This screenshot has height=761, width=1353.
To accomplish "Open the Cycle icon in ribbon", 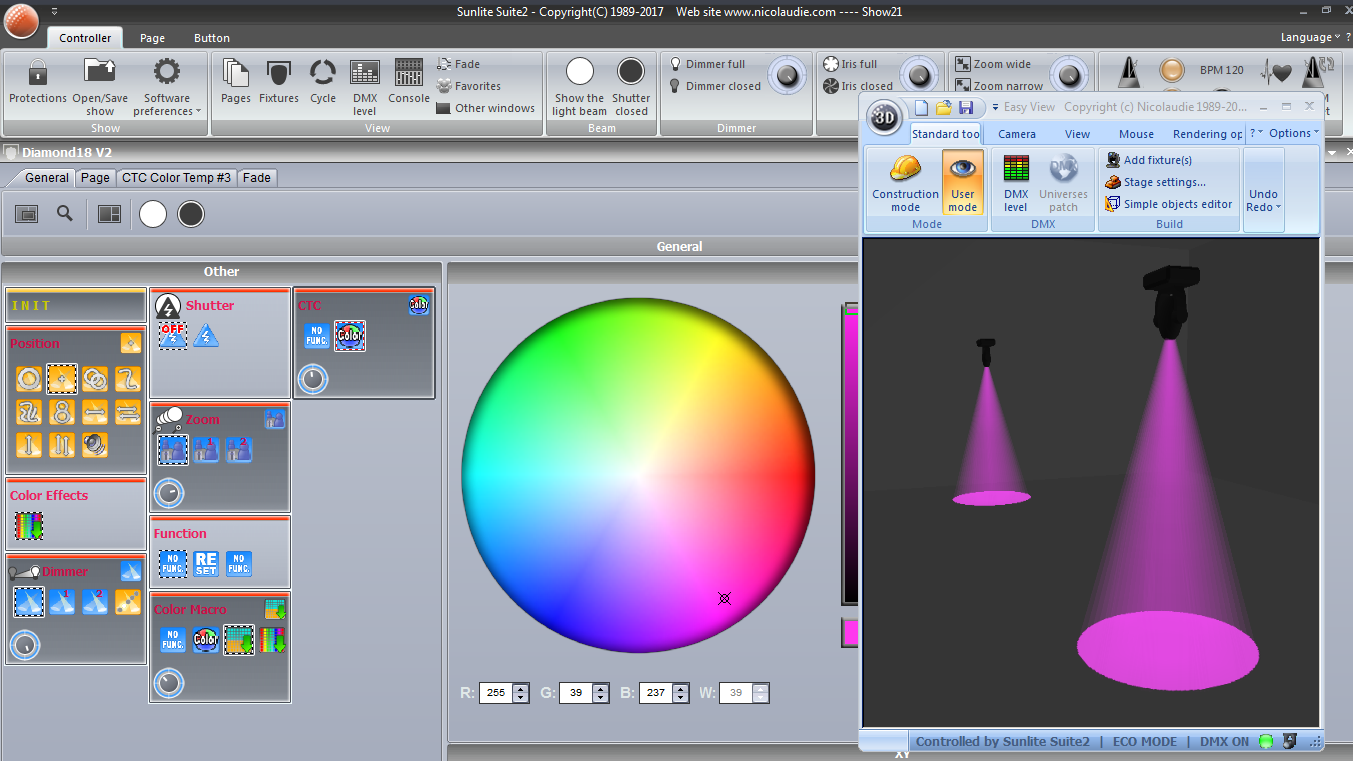I will (x=323, y=74).
